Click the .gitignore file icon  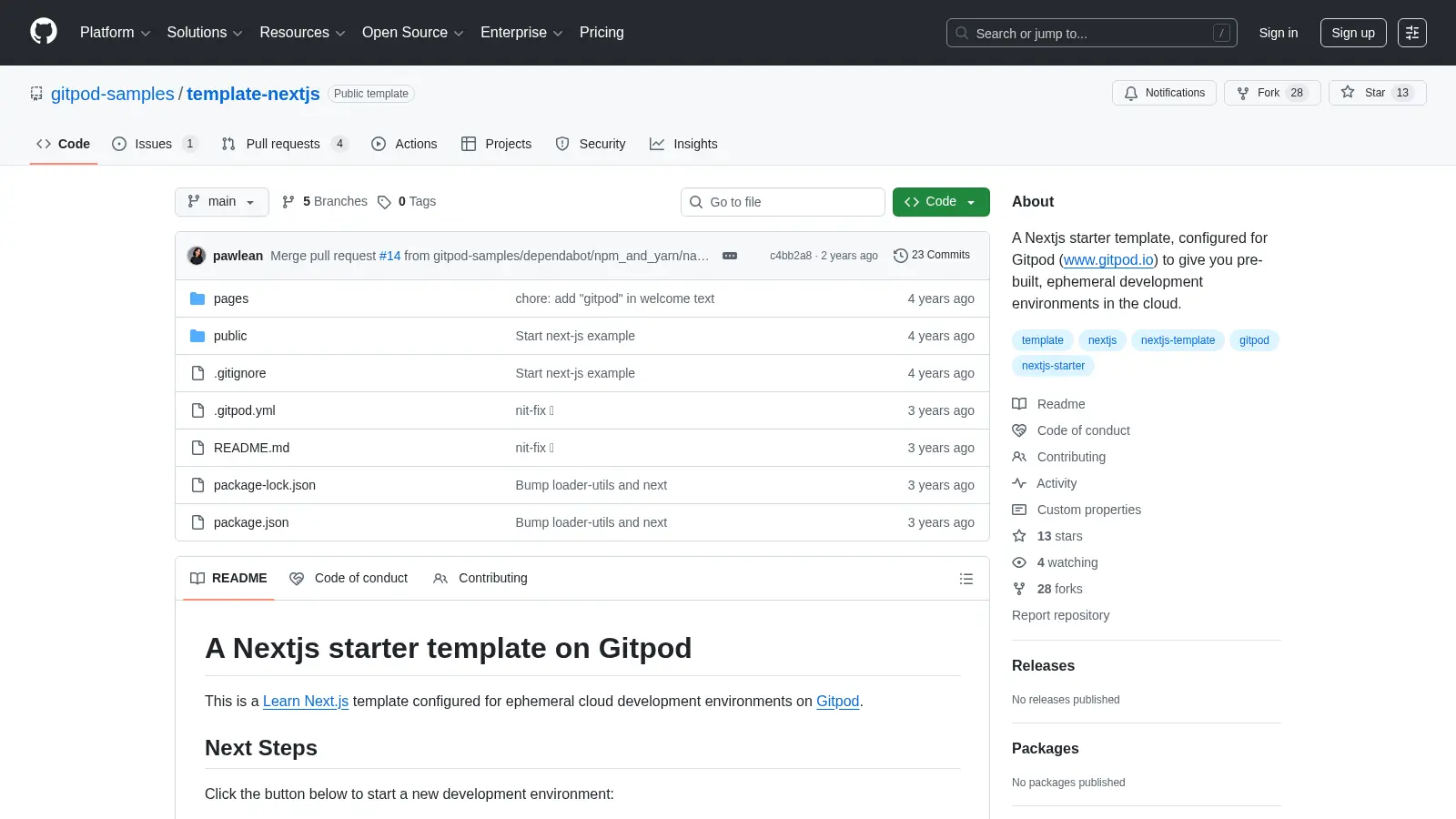pos(197,373)
